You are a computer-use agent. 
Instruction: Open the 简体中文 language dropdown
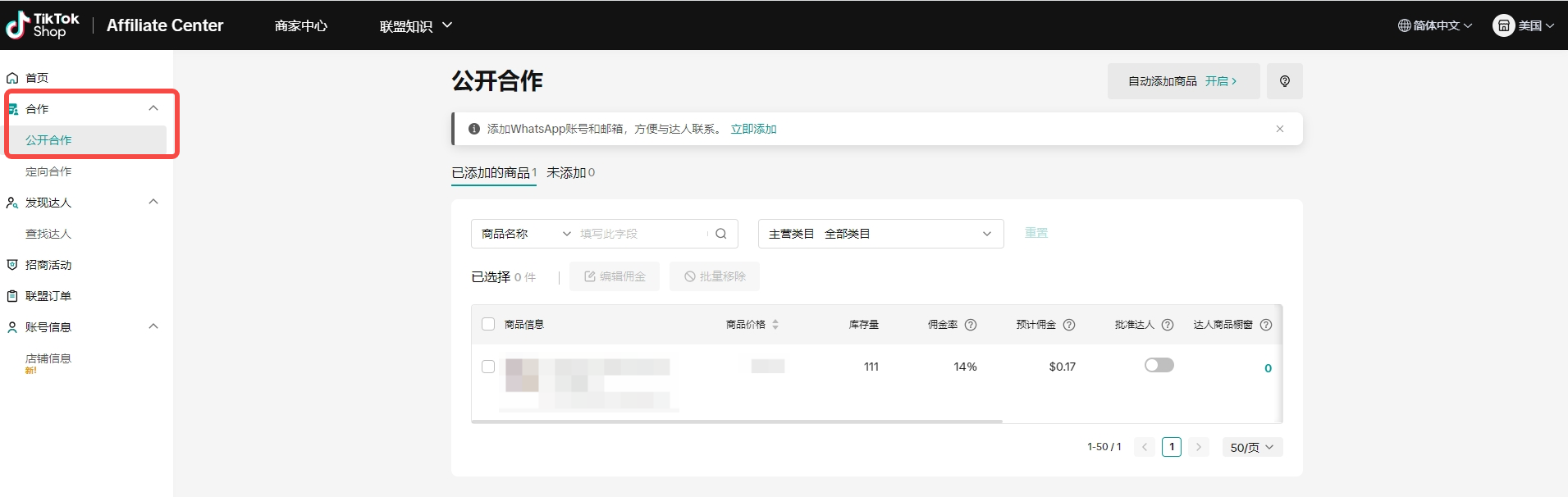point(1435,25)
